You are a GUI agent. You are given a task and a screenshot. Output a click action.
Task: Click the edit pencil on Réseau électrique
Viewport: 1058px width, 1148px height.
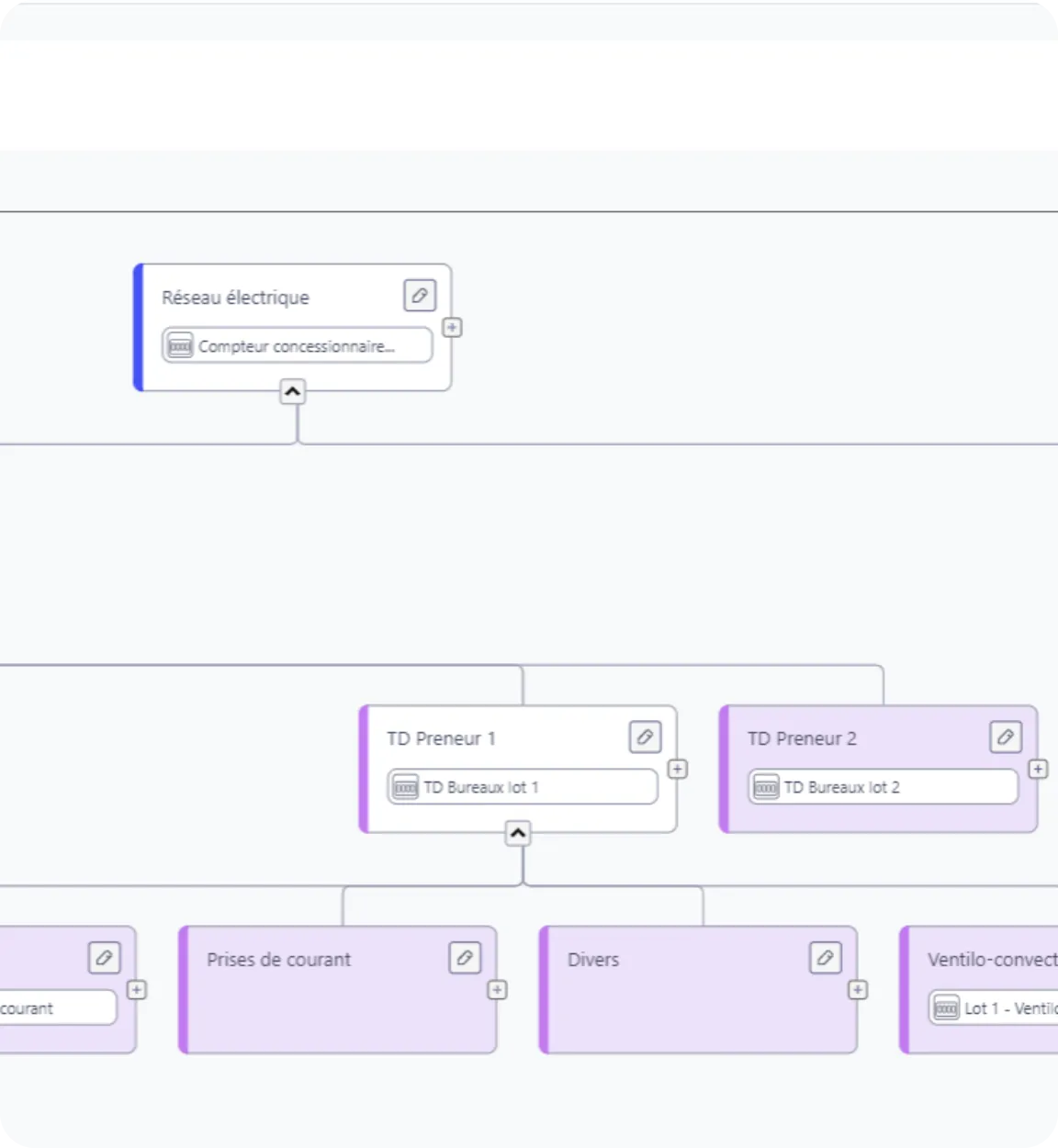click(x=420, y=296)
